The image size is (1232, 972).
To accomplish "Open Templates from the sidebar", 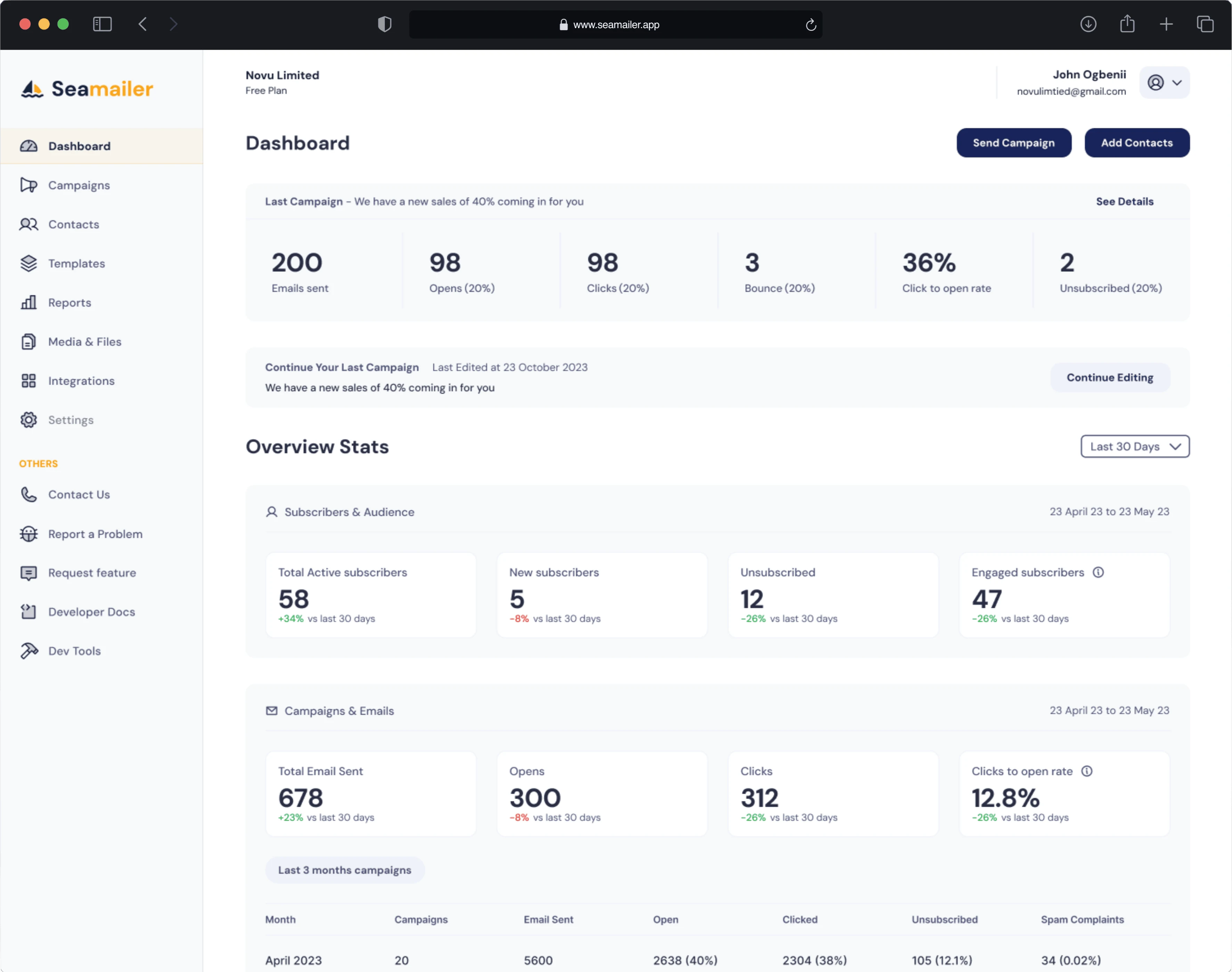I will tap(76, 263).
